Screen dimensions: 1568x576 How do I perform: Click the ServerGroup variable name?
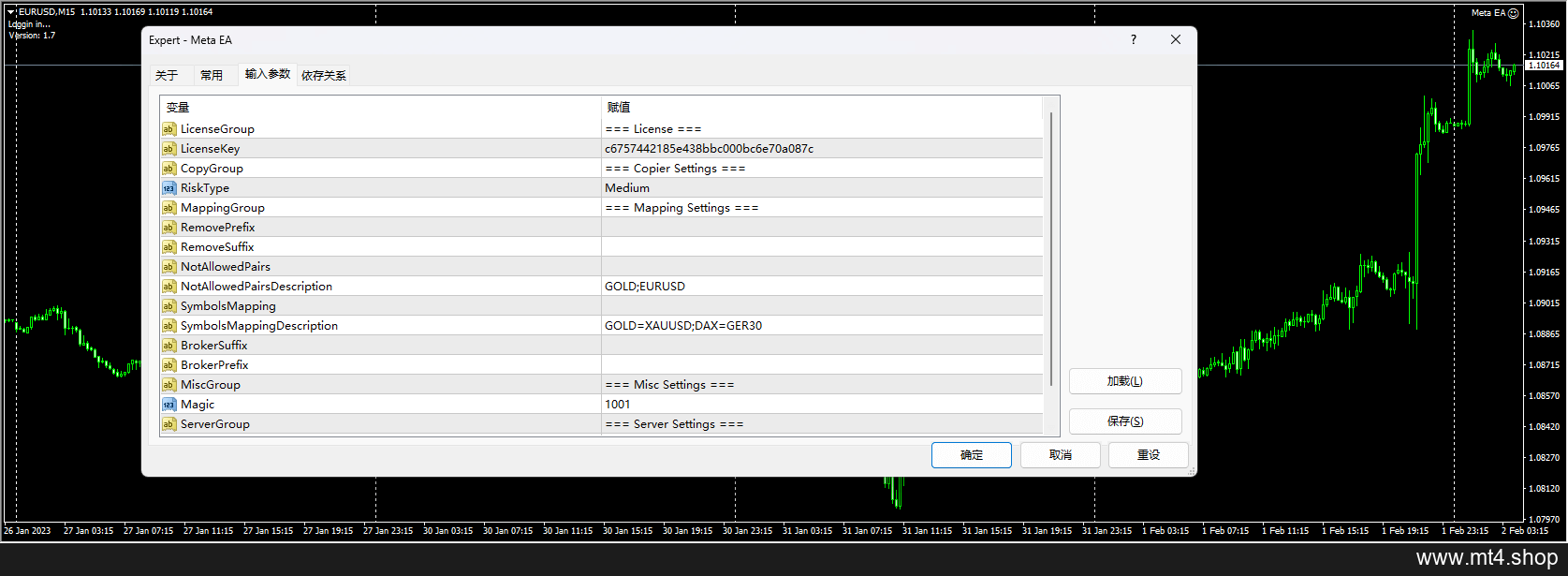(x=215, y=424)
